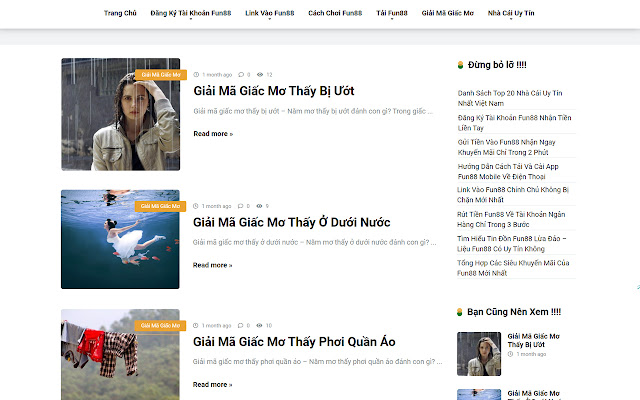
Task: Click eye views icon in Thấy Bị Ướt meta
Action: tap(260, 75)
